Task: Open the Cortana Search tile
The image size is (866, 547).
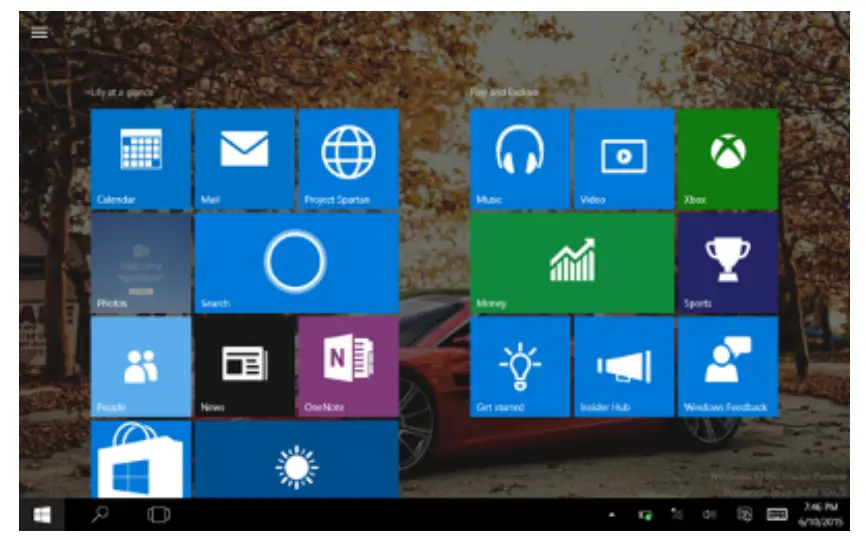Action: pos(297,263)
